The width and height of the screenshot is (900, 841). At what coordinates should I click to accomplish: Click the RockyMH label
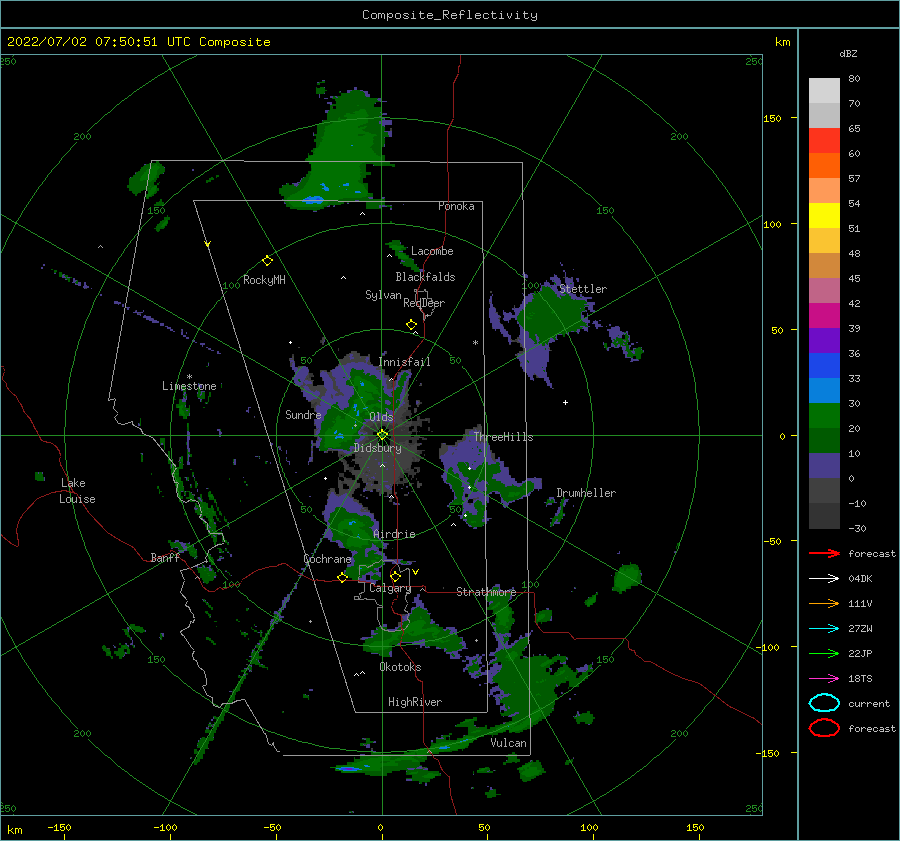click(264, 280)
